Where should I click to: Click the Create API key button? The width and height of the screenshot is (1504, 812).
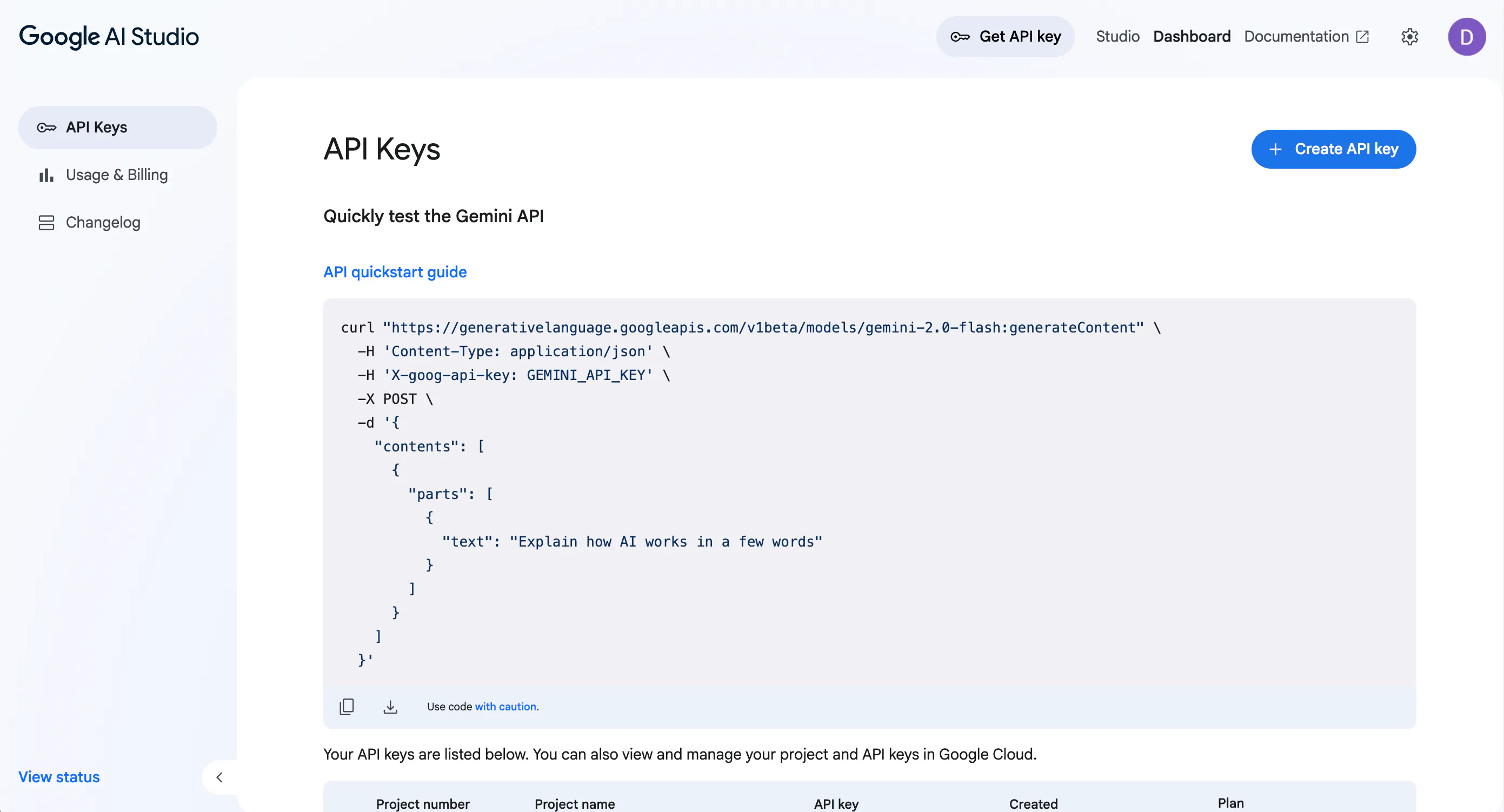[x=1334, y=149]
